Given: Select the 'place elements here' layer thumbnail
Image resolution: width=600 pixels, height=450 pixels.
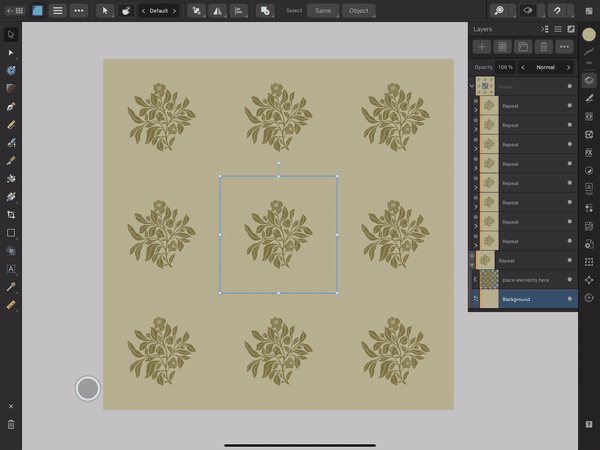Looking at the screenshot, I should (x=489, y=280).
